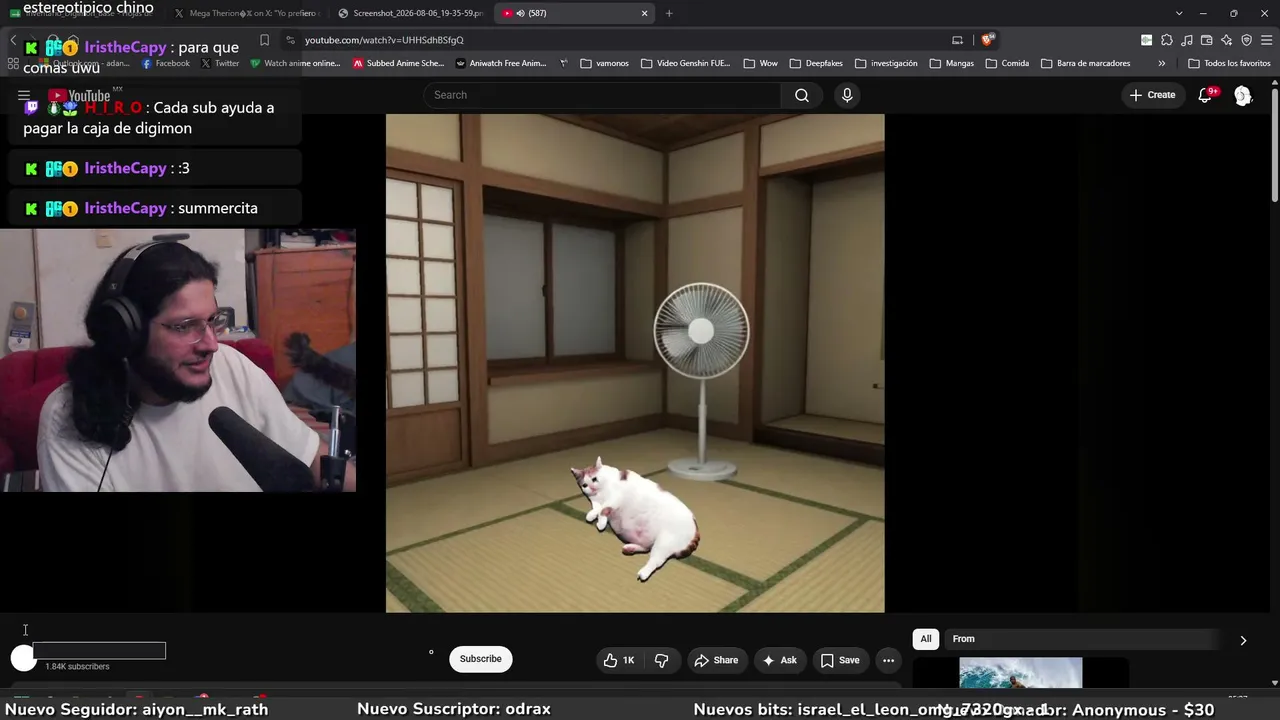Click the channel avatar under the video
This screenshot has height=720, width=1280.
tap(23, 658)
